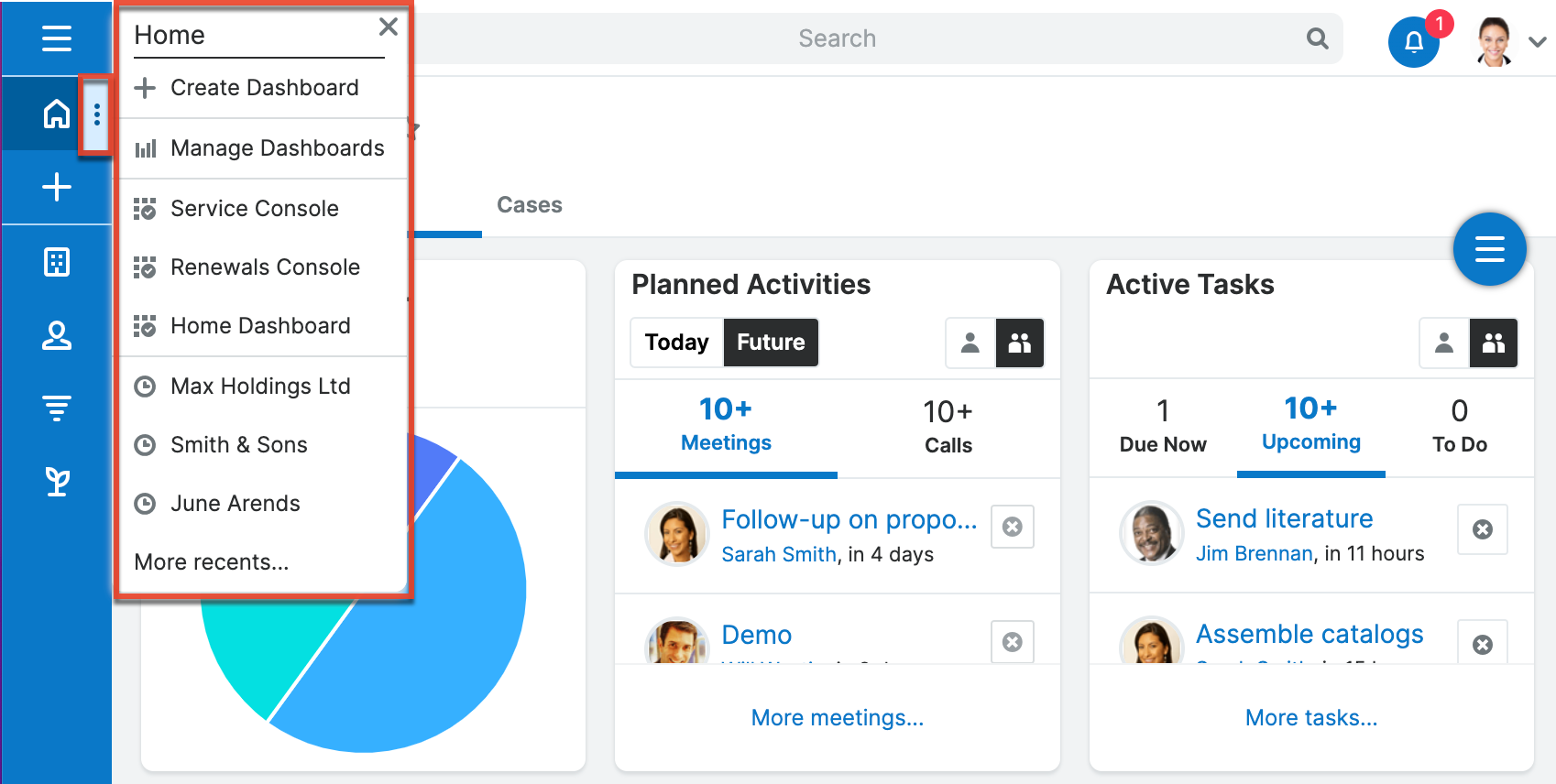Open the Contacts person icon in sidebar
The image size is (1556, 784).
57,336
